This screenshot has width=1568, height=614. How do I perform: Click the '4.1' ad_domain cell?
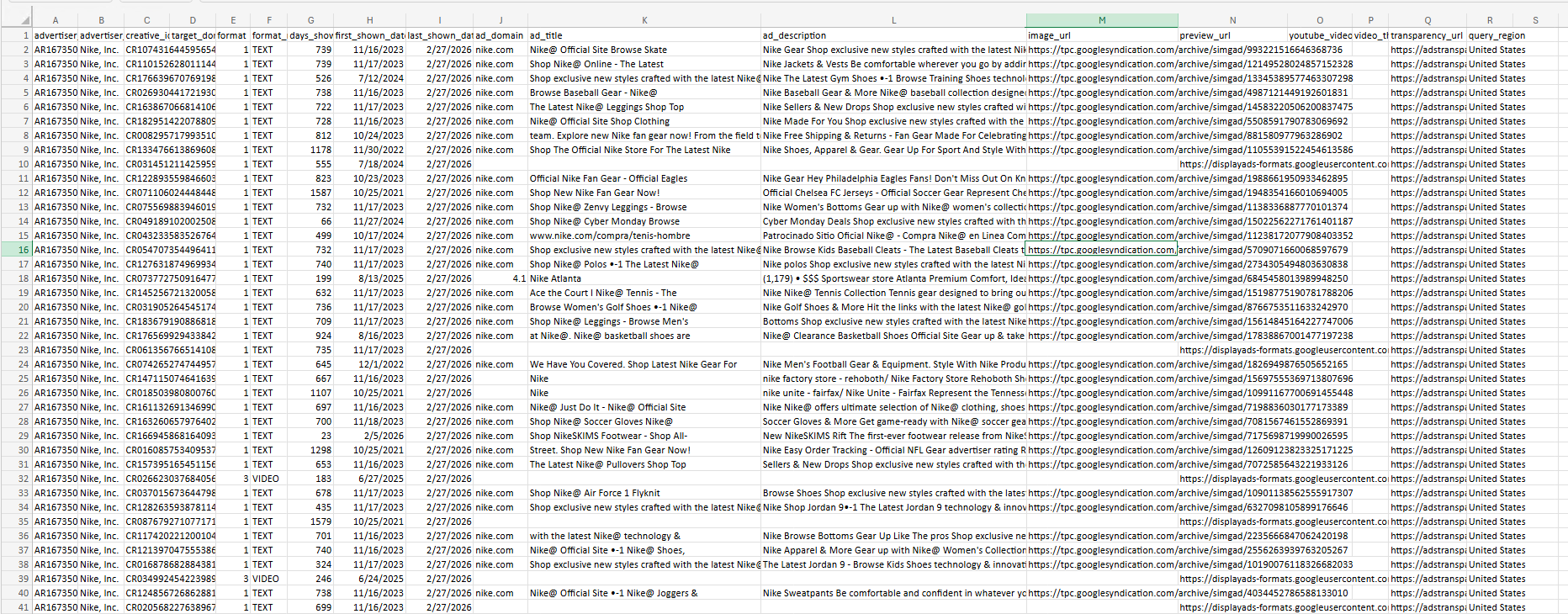500,278
